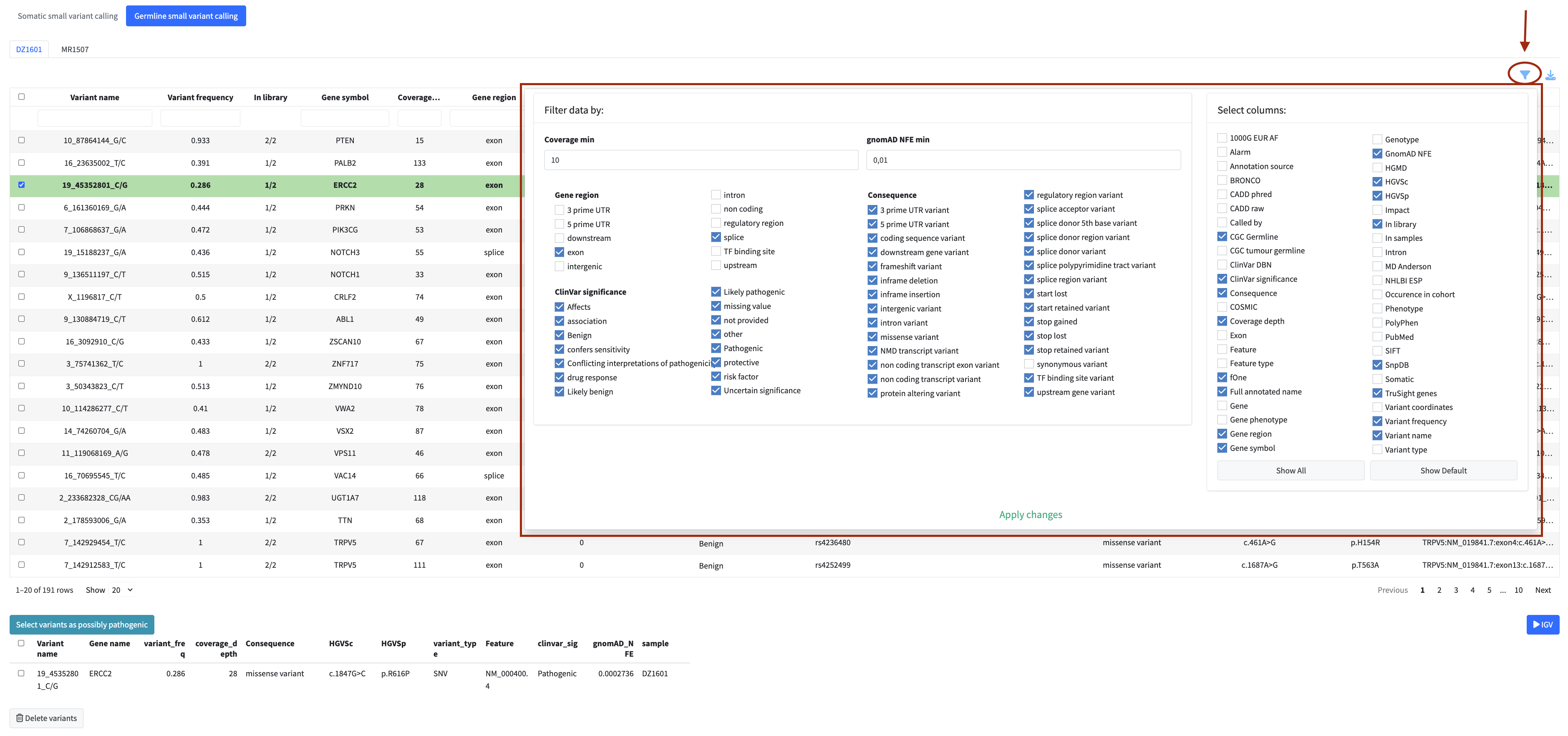Open the Show rows-per-page dropdown

(x=122, y=590)
